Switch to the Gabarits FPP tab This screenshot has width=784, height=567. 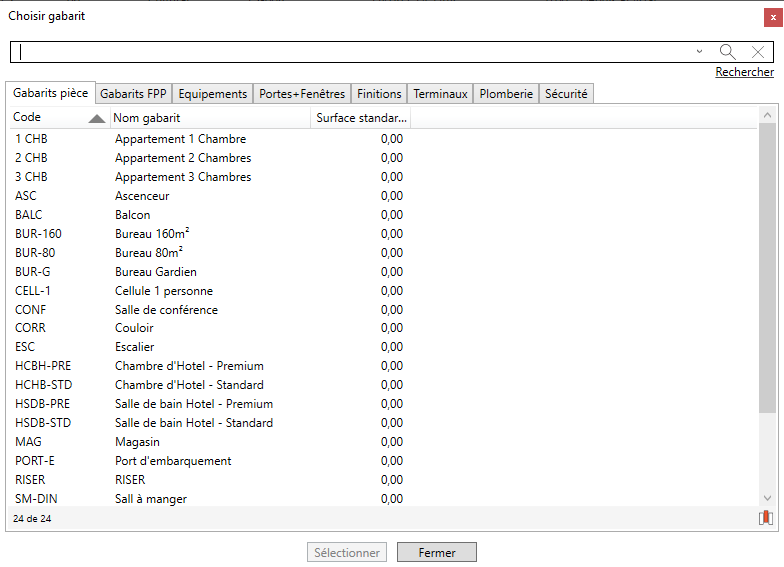pos(133,94)
